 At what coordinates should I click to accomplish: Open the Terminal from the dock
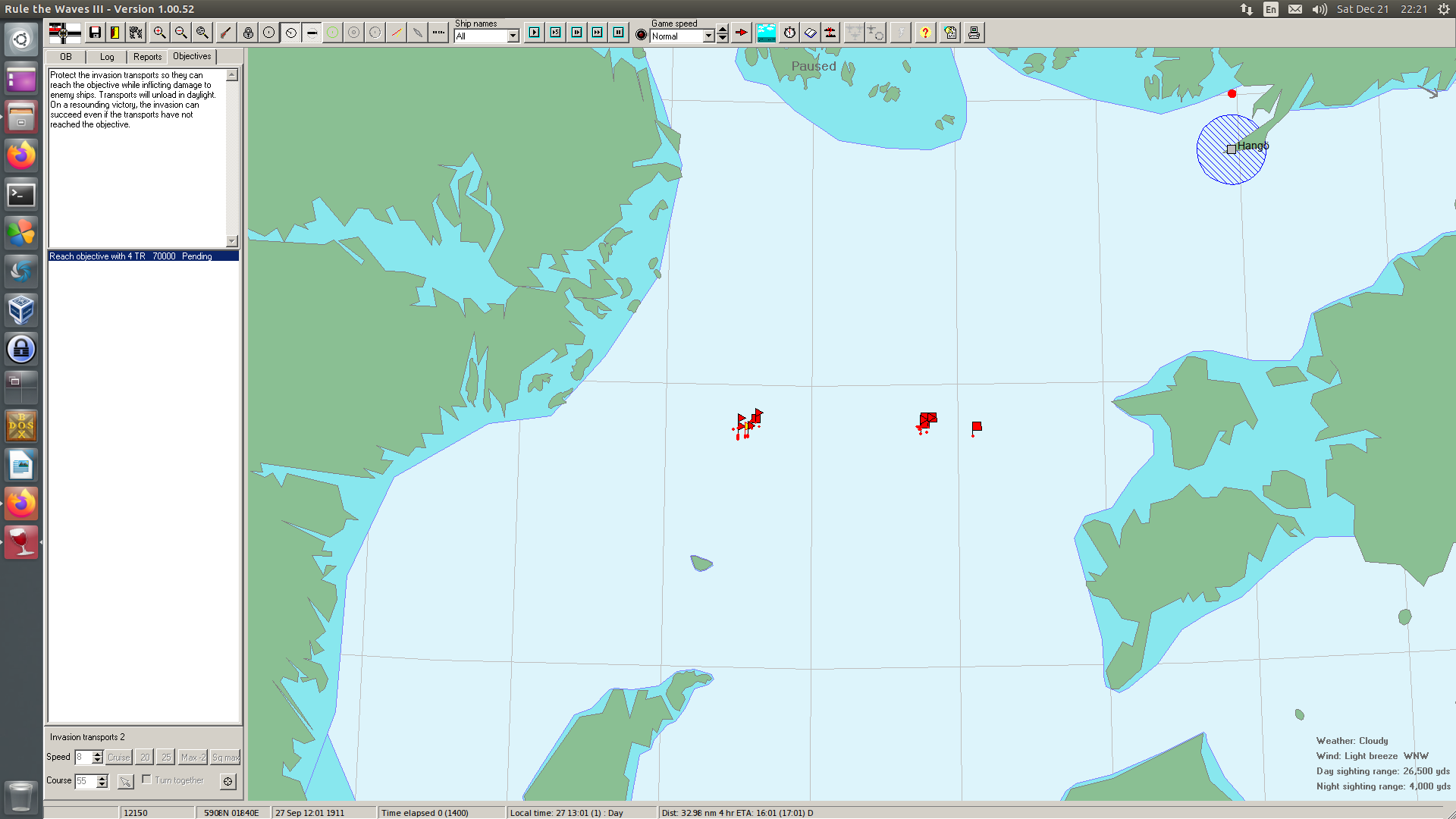21,195
